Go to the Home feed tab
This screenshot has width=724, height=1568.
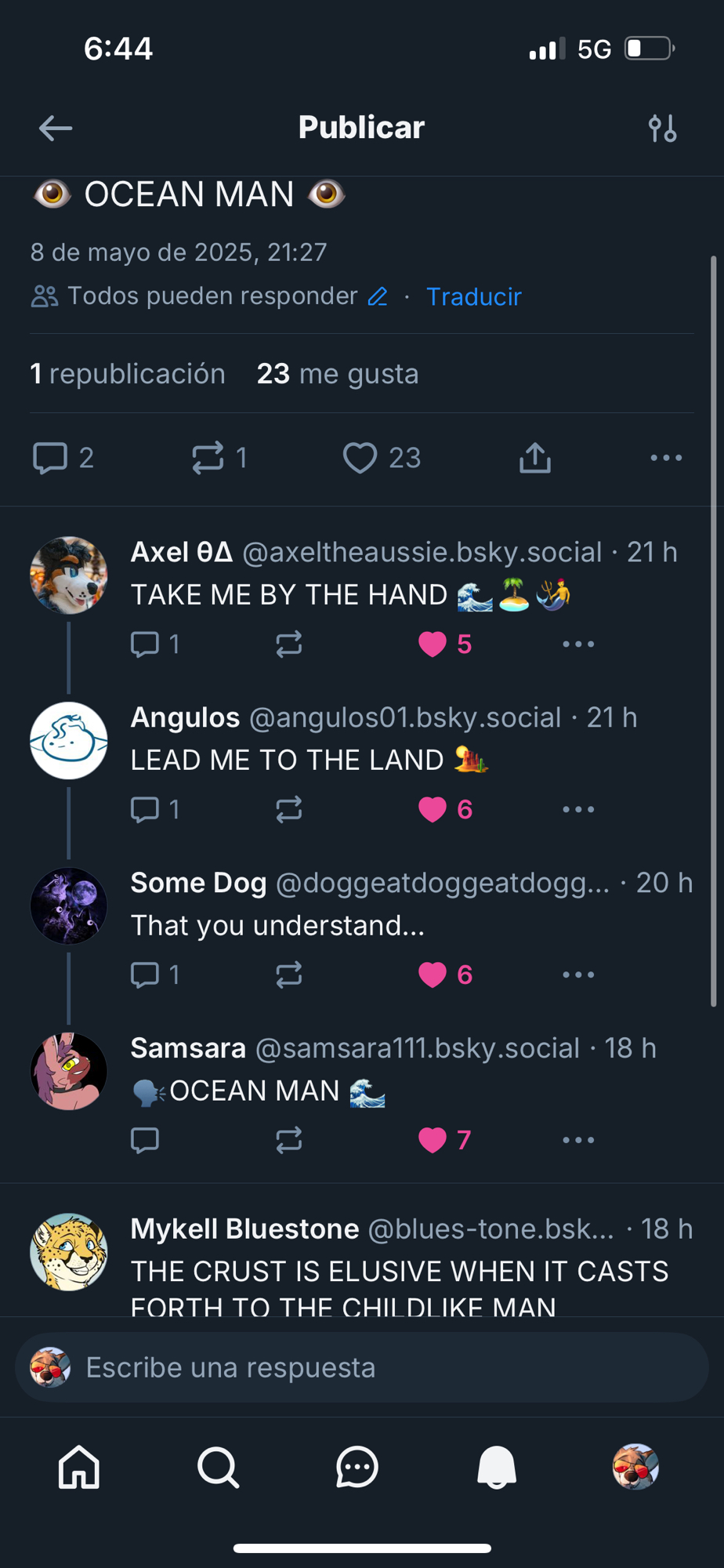79,1467
